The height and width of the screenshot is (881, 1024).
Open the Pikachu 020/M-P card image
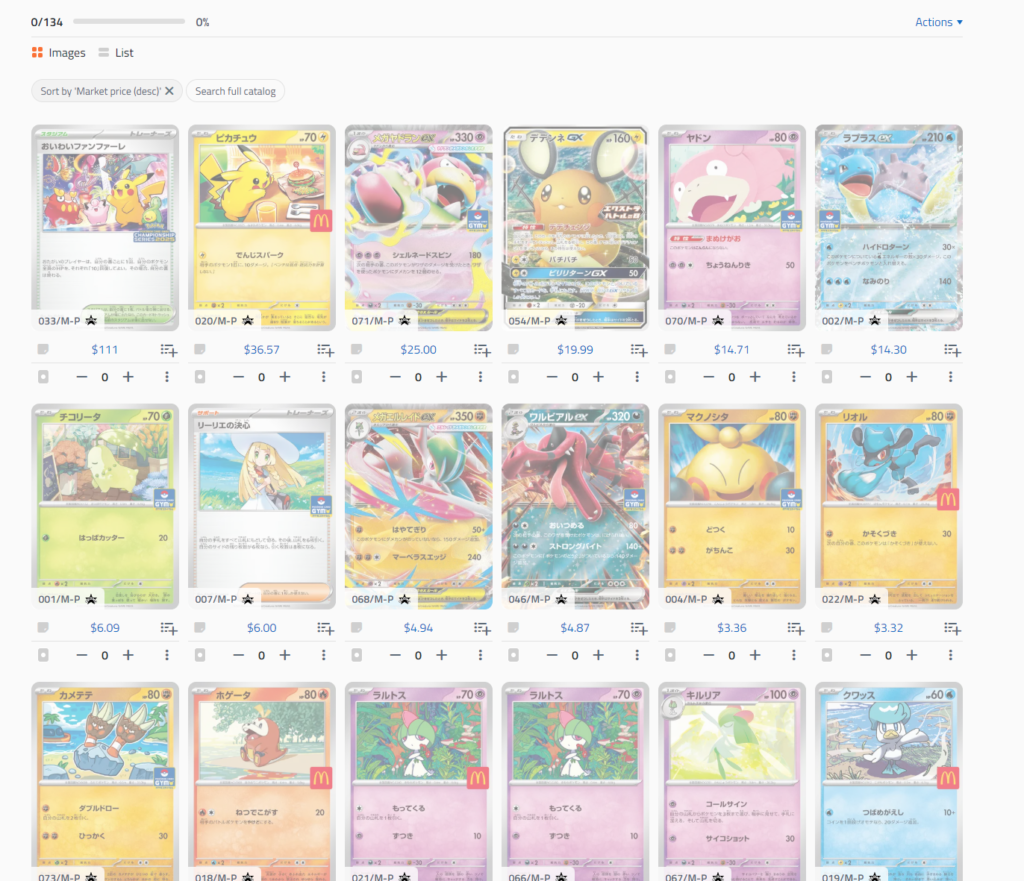(x=262, y=227)
